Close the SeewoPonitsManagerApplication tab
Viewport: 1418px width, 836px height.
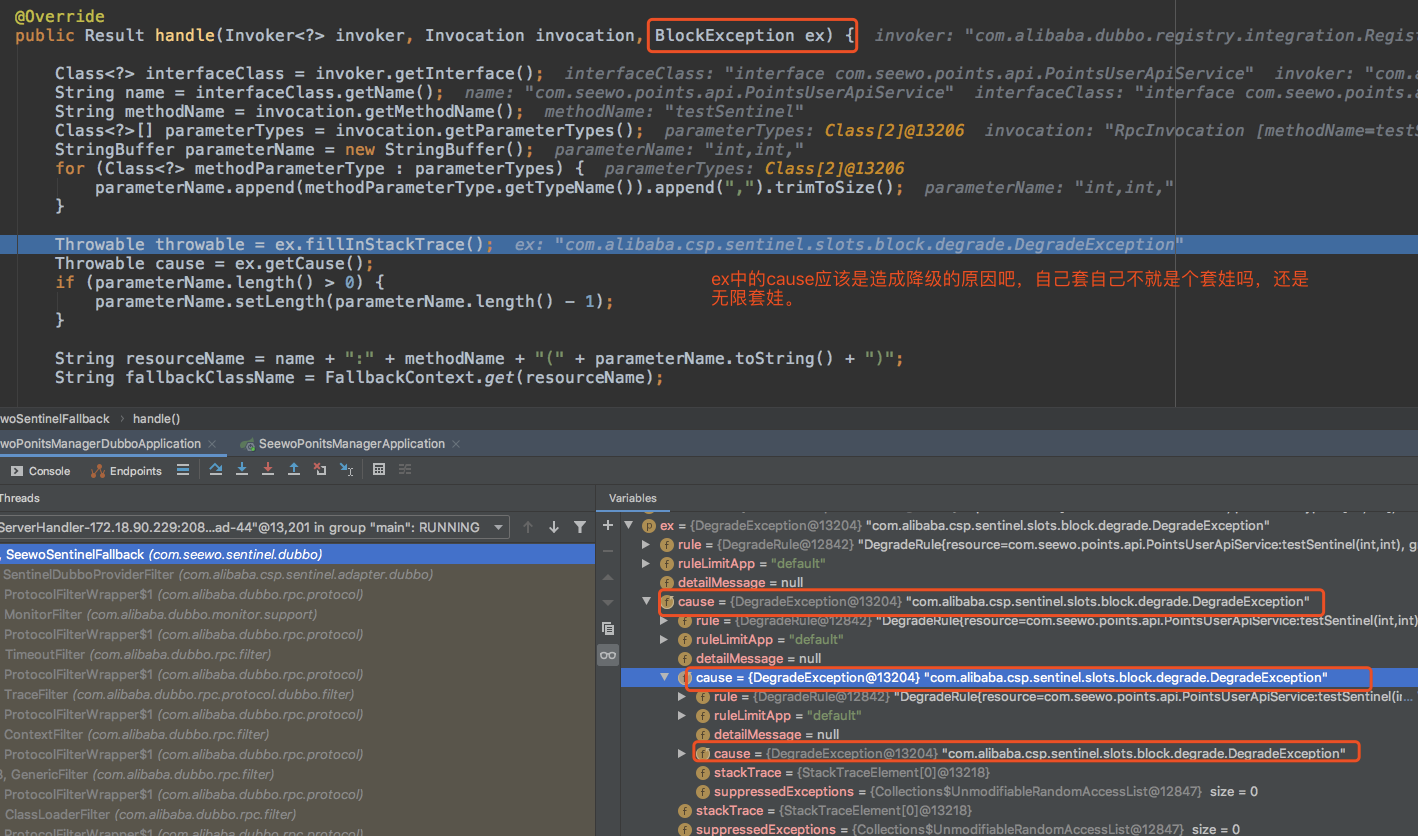456,444
